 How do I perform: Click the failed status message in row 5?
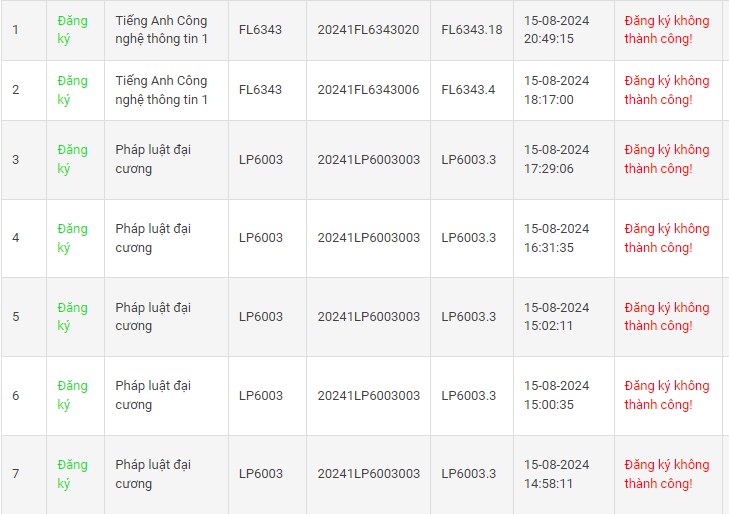666,316
